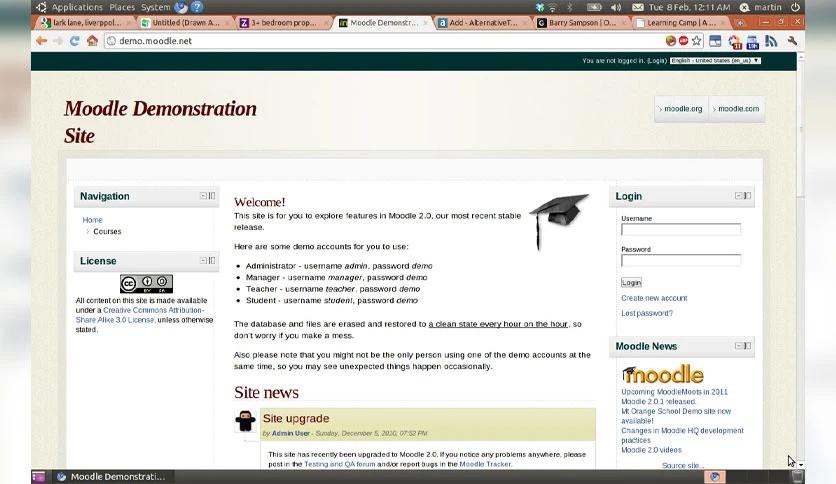
Task: Switch to the Untitled (Drawn A... tab
Action: (184, 23)
